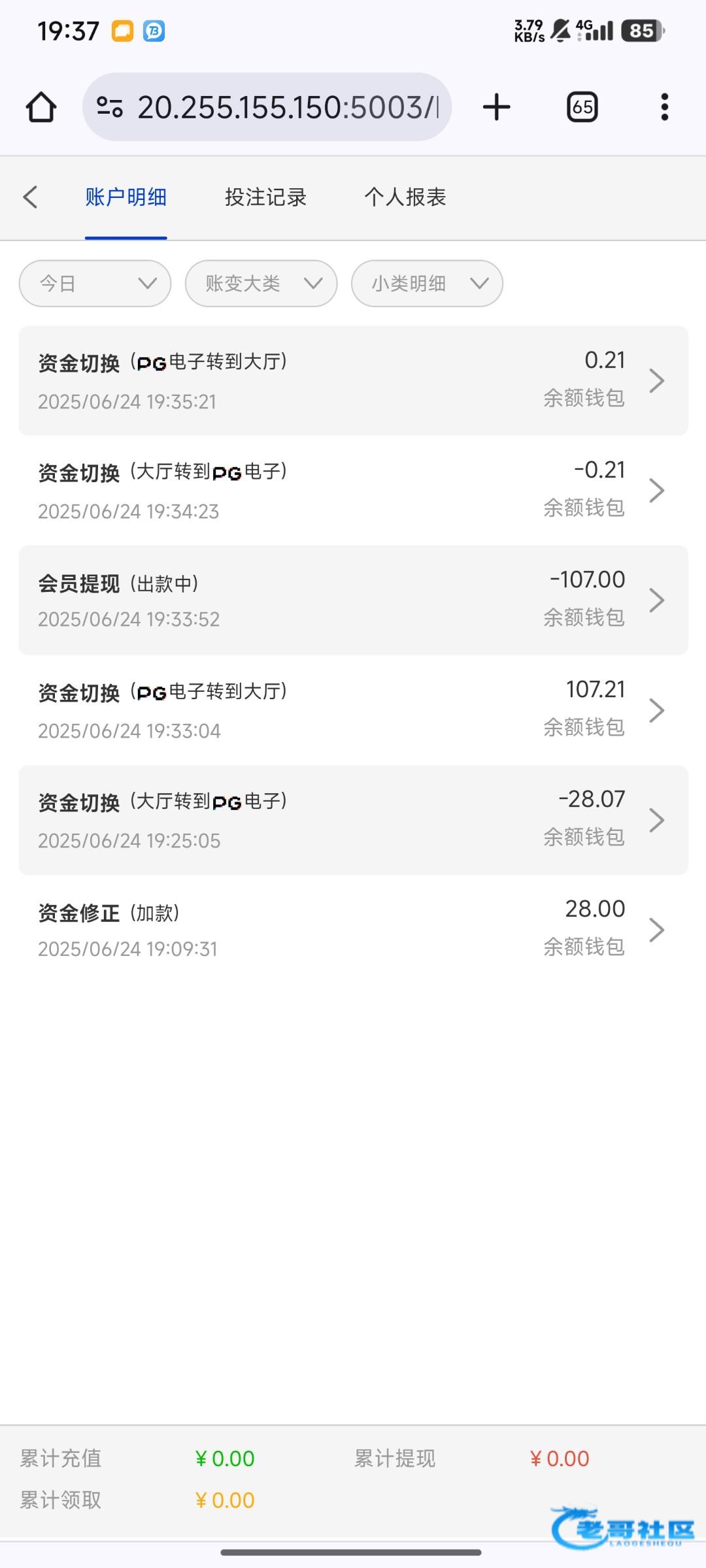The width and height of the screenshot is (706, 1568).
Task: Open the site info icon in address bar
Action: [x=110, y=106]
